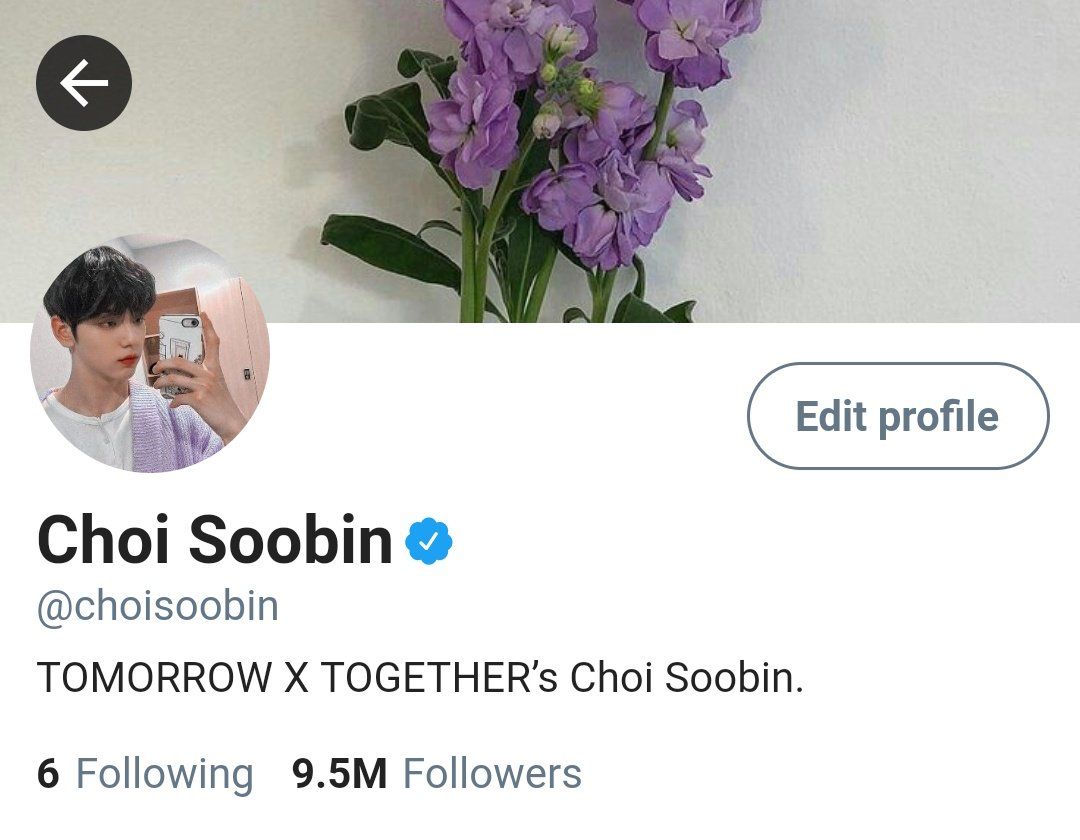This screenshot has width=1080, height=840.
Task: Click the phone shown in avatar
Action: (x=180, y=355)
